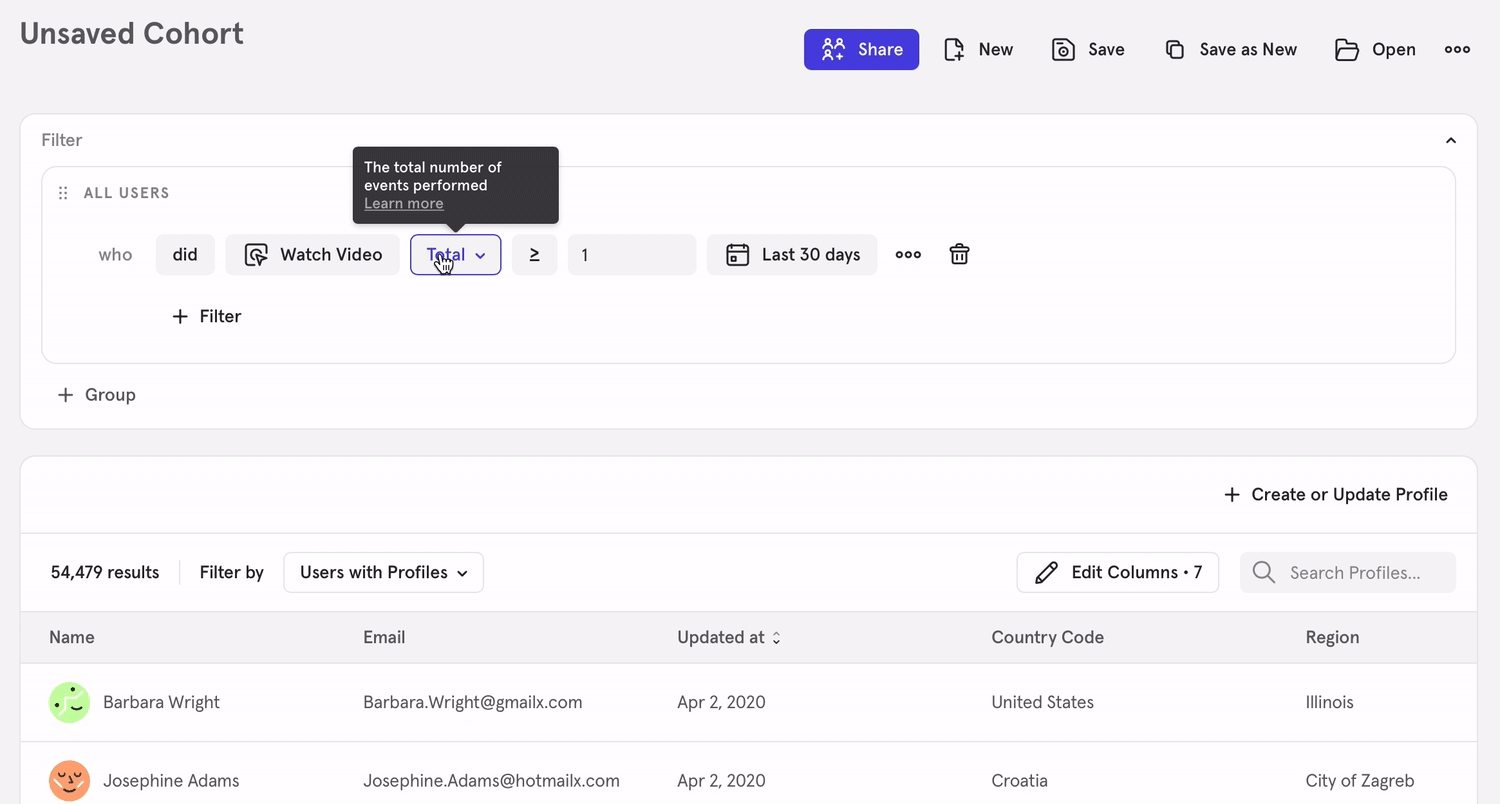Open the Last 30 days date picker
1500x804 pixels.
tap(792, 255)
